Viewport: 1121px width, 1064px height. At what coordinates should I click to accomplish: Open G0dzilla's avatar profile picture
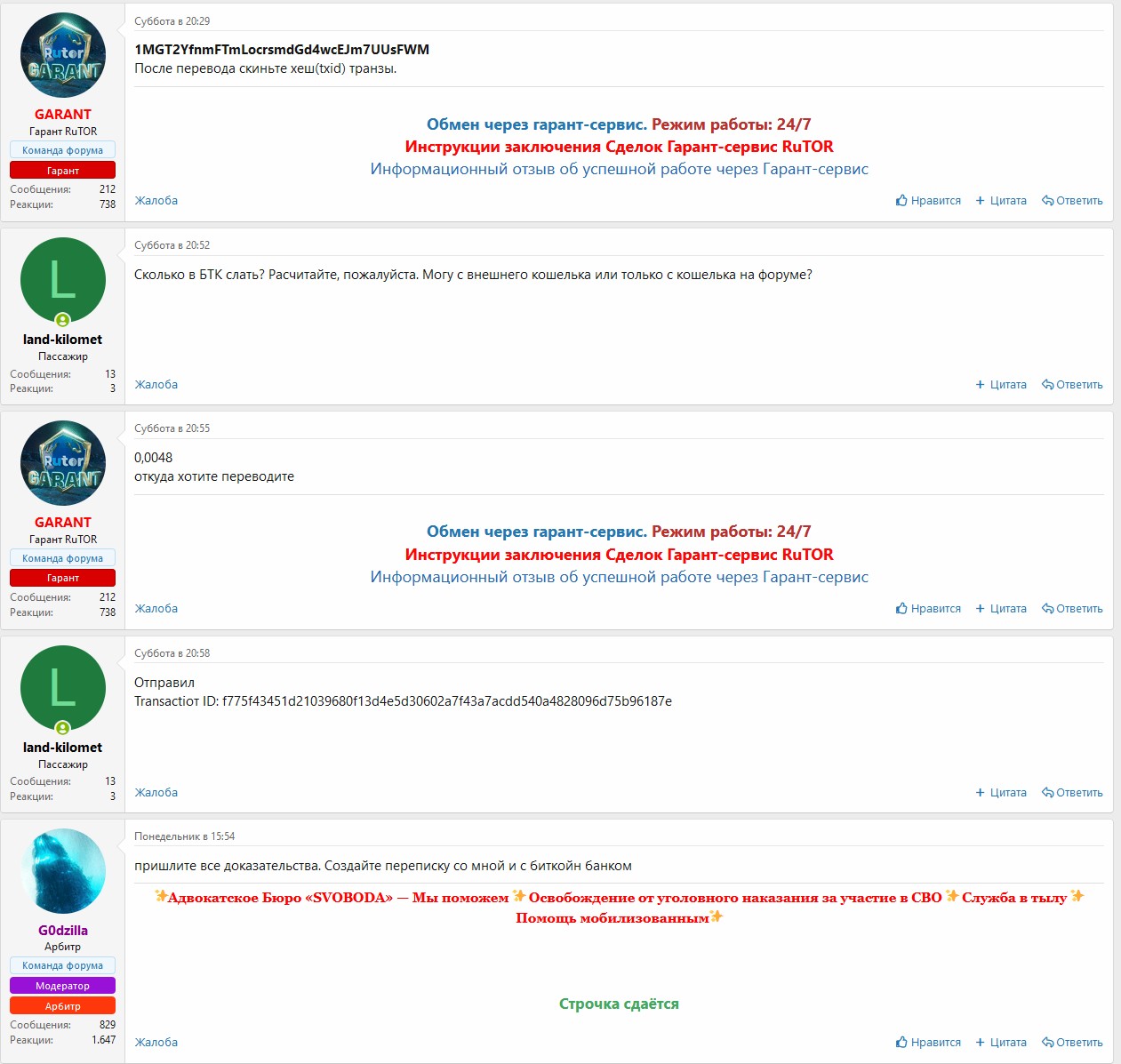[63, 871]
